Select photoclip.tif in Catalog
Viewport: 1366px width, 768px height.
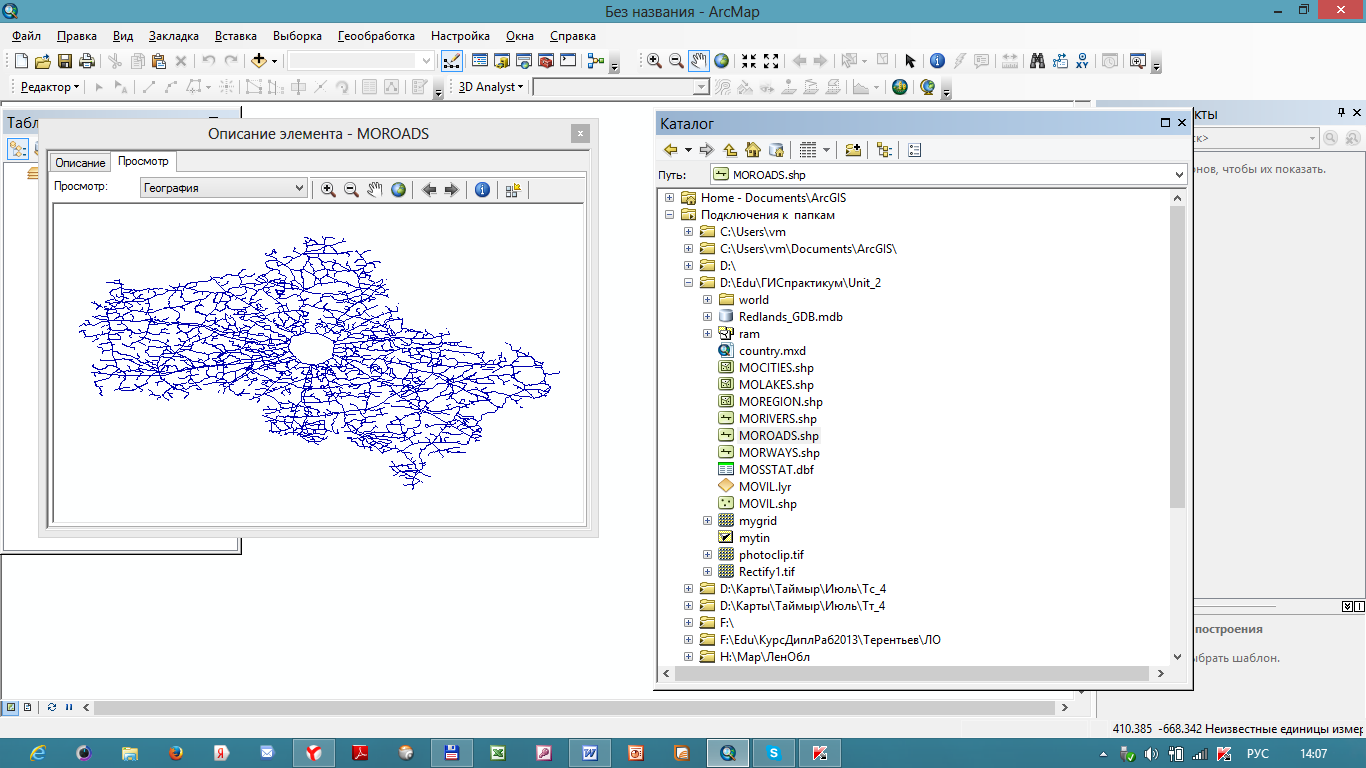click(x=771, y=555)
